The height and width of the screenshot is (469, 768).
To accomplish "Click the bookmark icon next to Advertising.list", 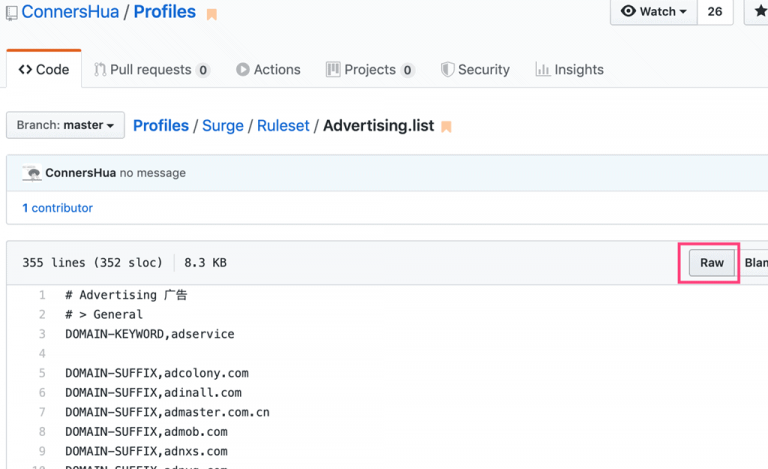I will [x=446, y=127].
